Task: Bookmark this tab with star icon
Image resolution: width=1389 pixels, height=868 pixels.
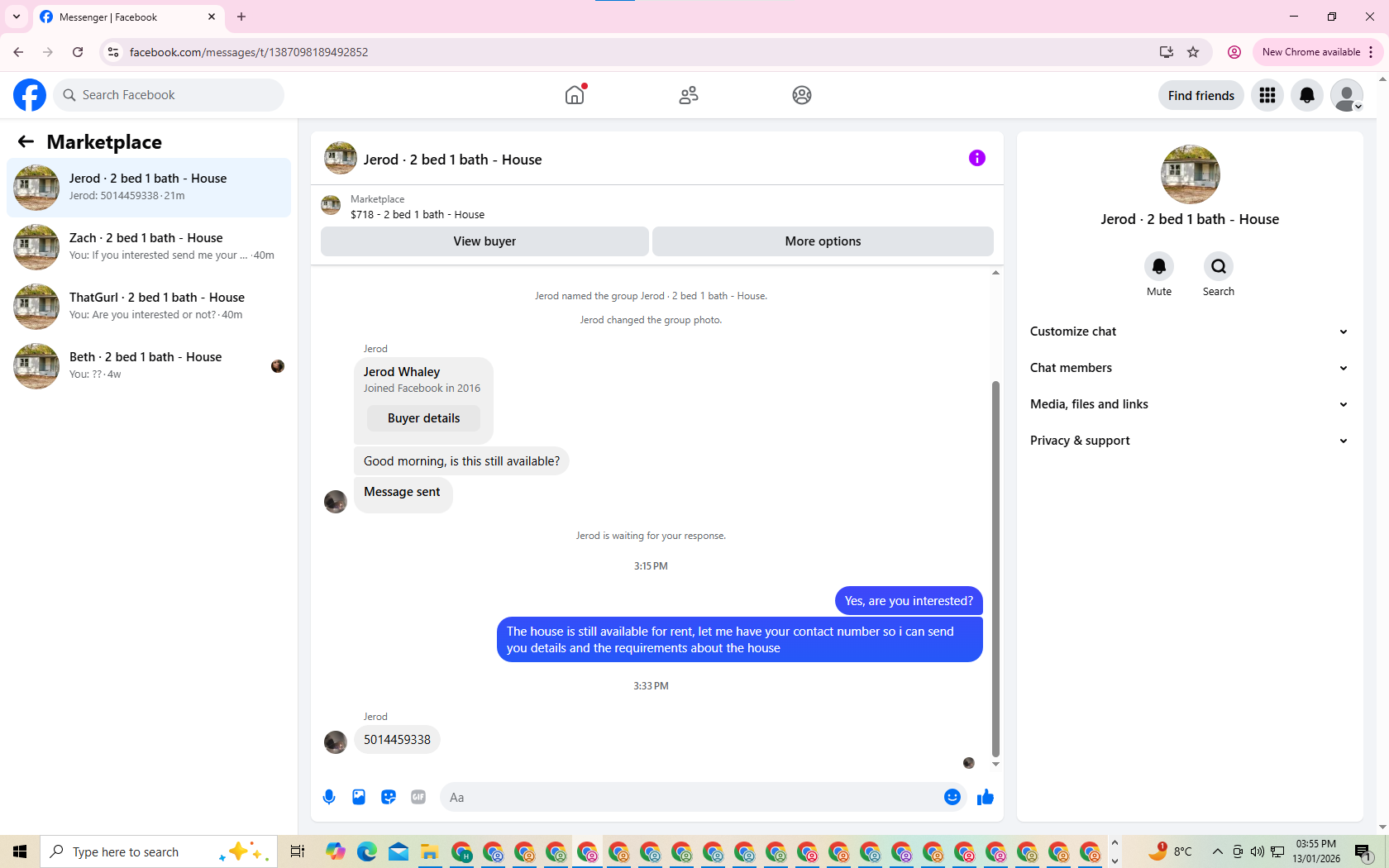Action: coord(1193,52)
